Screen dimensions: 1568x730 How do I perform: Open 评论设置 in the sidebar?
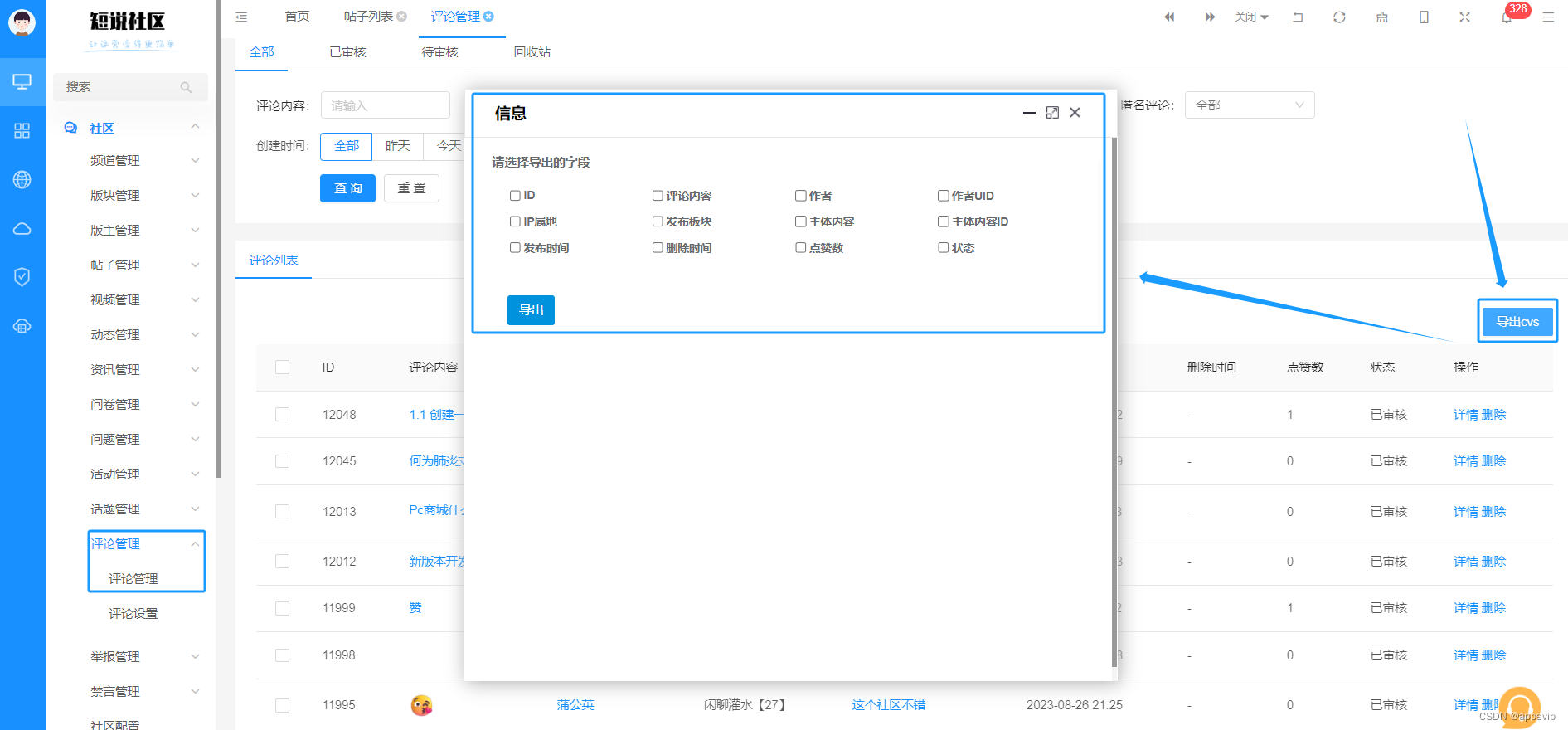133,613
